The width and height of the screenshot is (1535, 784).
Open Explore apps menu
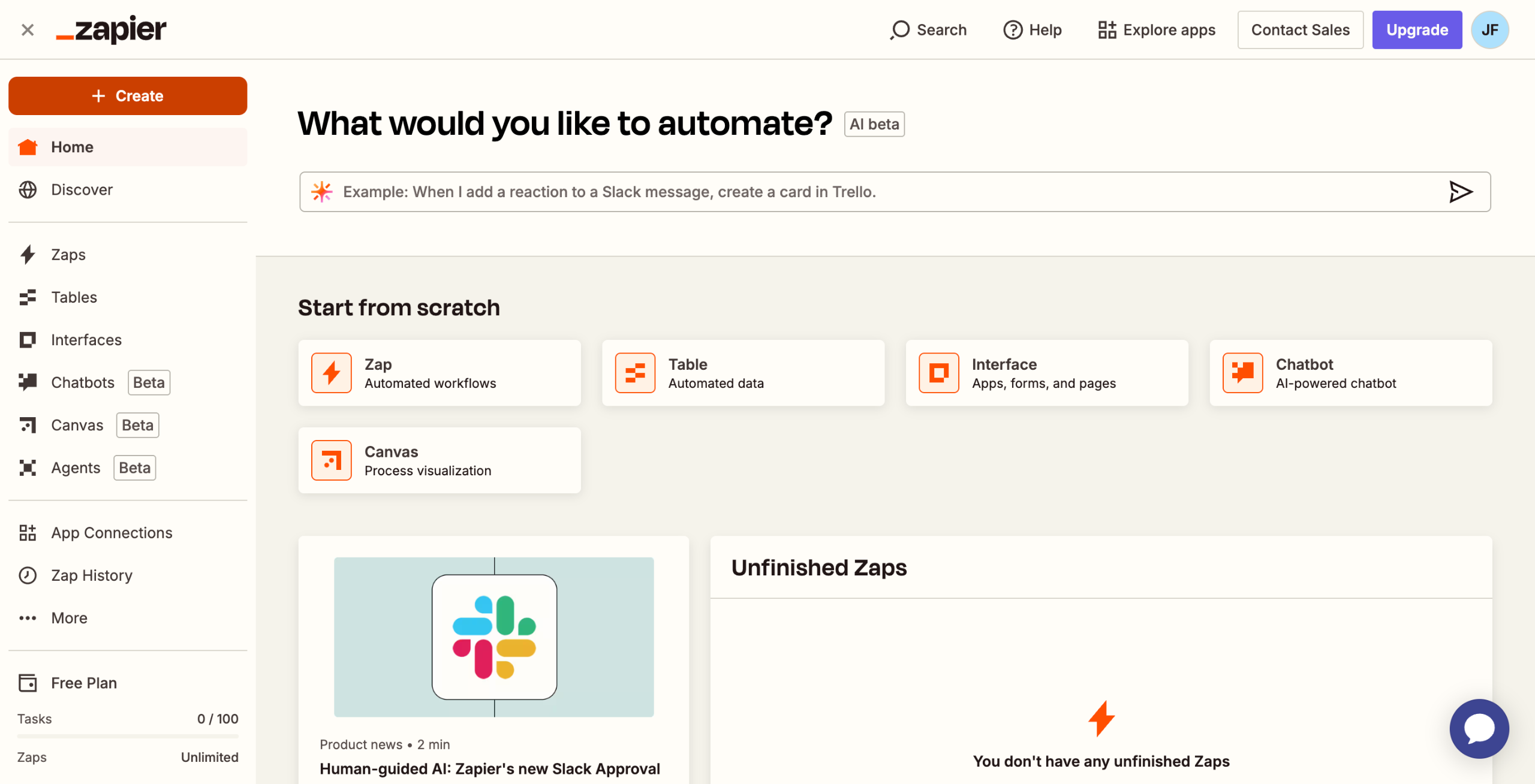[1157, 30]
